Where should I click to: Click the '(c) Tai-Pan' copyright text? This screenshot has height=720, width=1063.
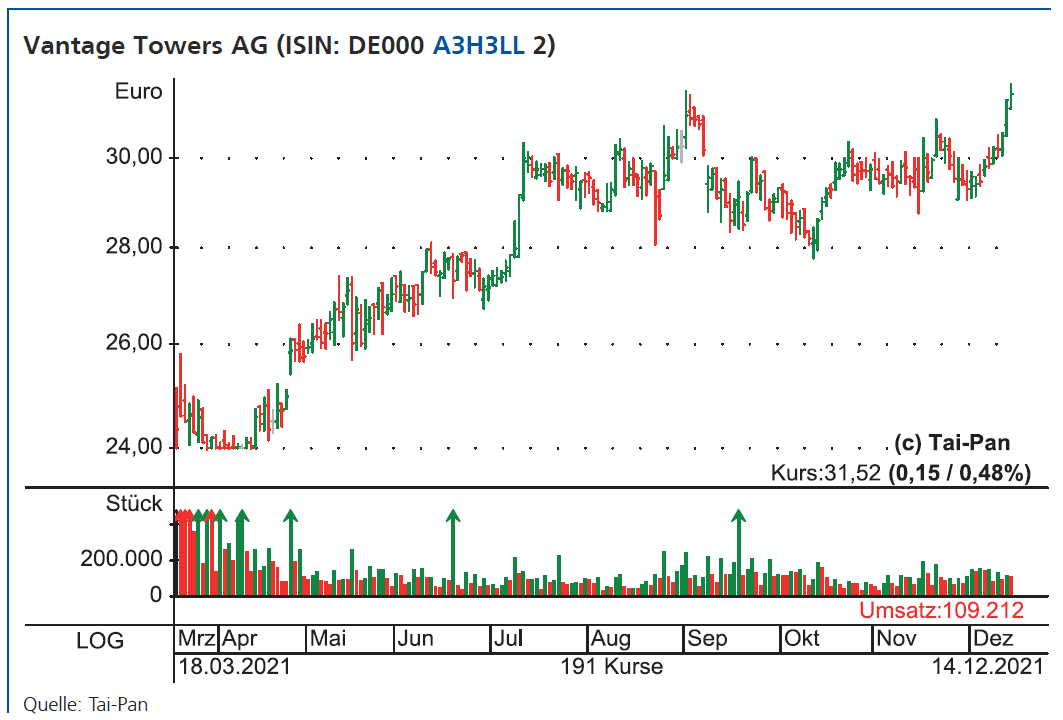tap(952, 443)
